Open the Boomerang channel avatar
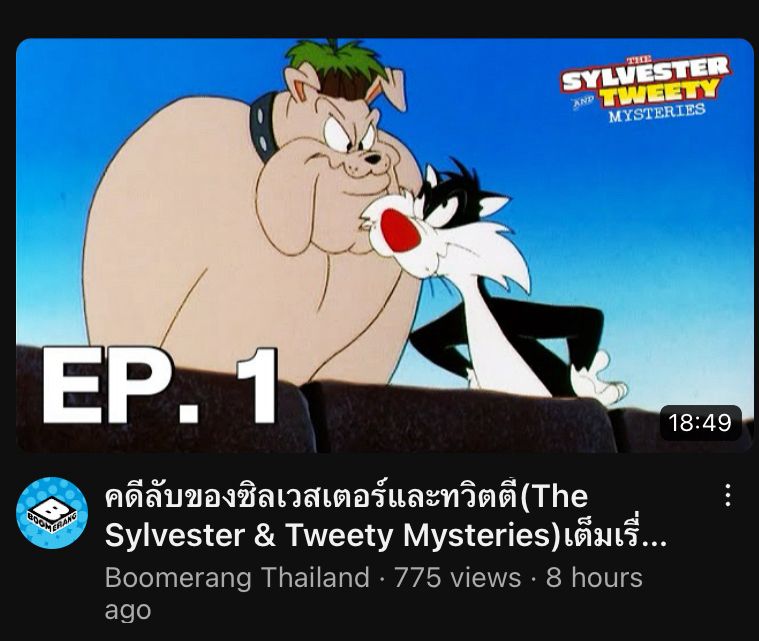This screenshot has width=759, height=641. 52,512
